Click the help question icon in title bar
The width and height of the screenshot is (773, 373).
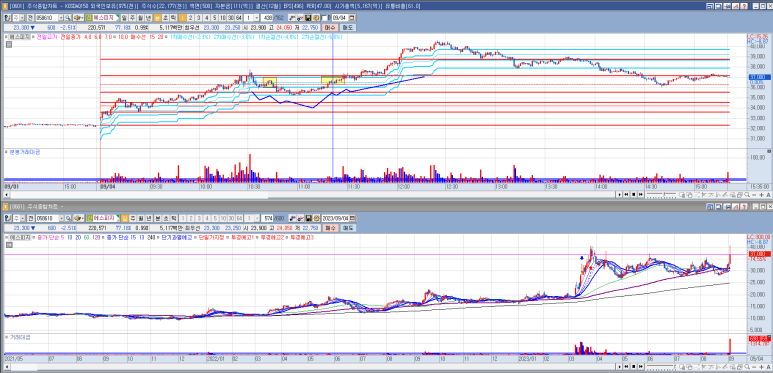point(744,5)
